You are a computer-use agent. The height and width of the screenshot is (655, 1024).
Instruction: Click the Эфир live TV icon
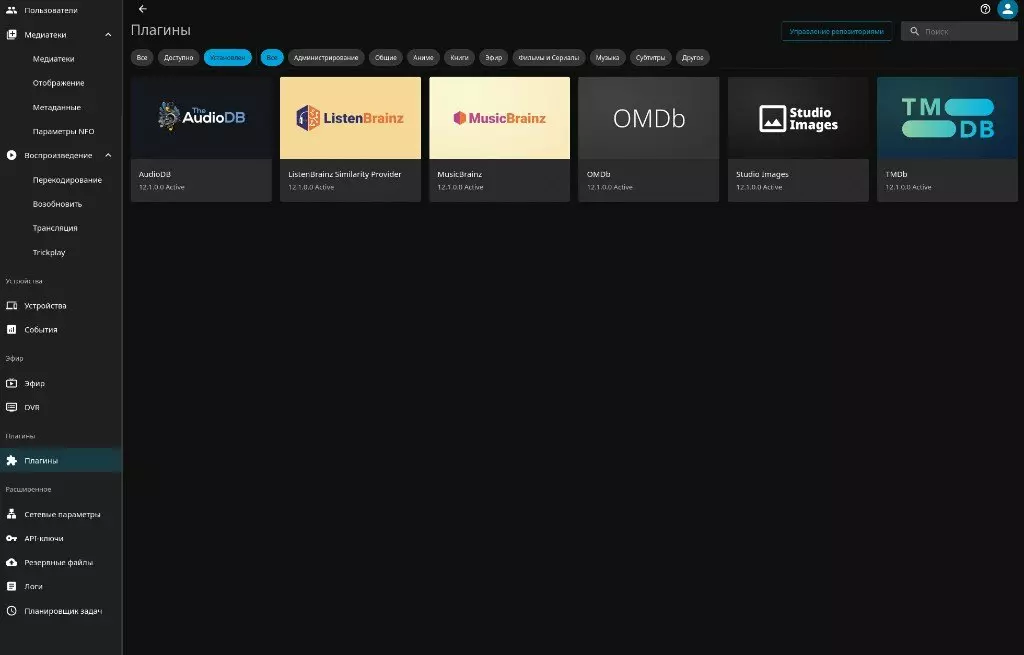tap(11, 383)
